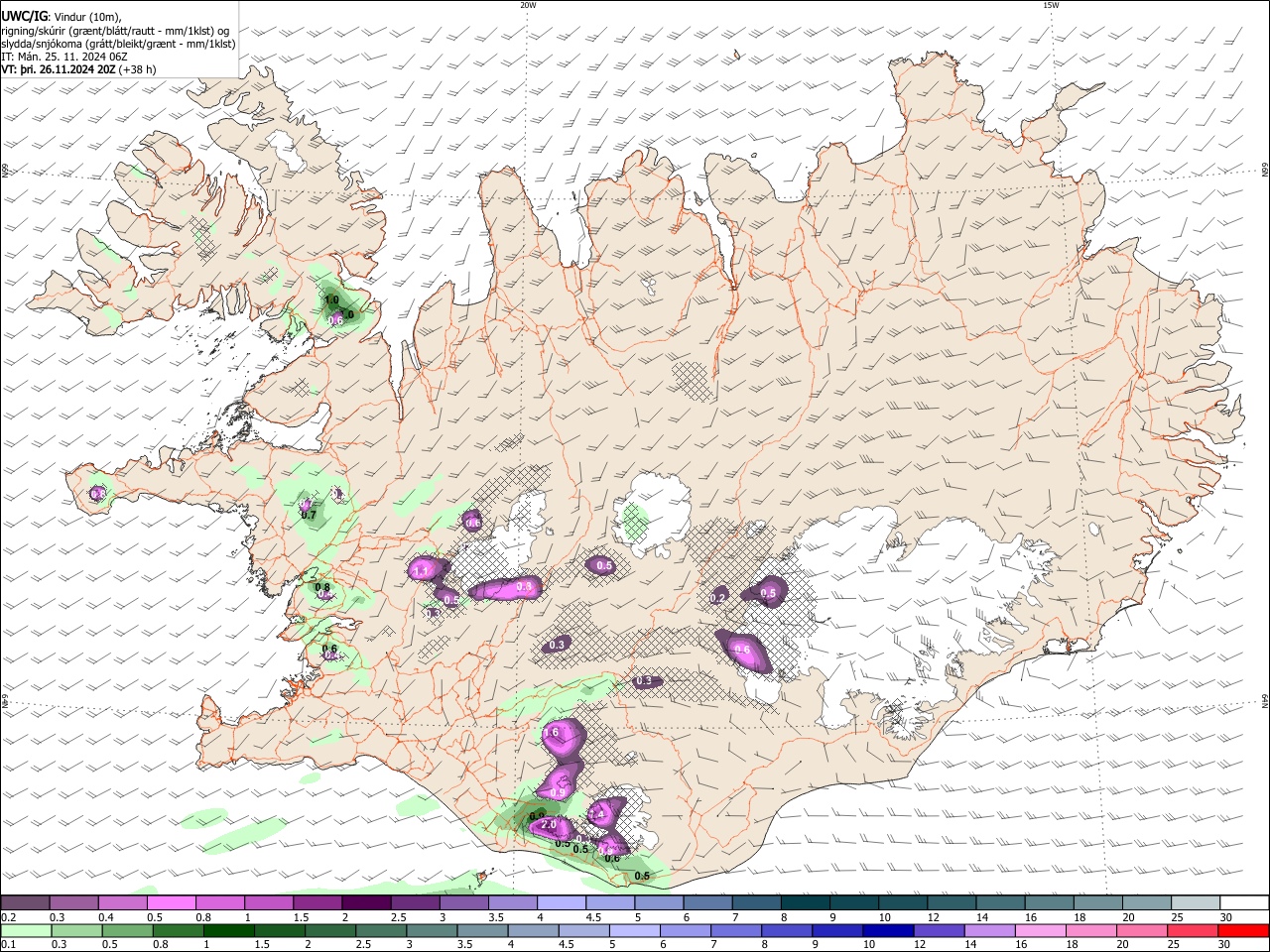Click the '0.1' label on rain scale
Viewport: 1270px width, 952px height.
(8, 945)
